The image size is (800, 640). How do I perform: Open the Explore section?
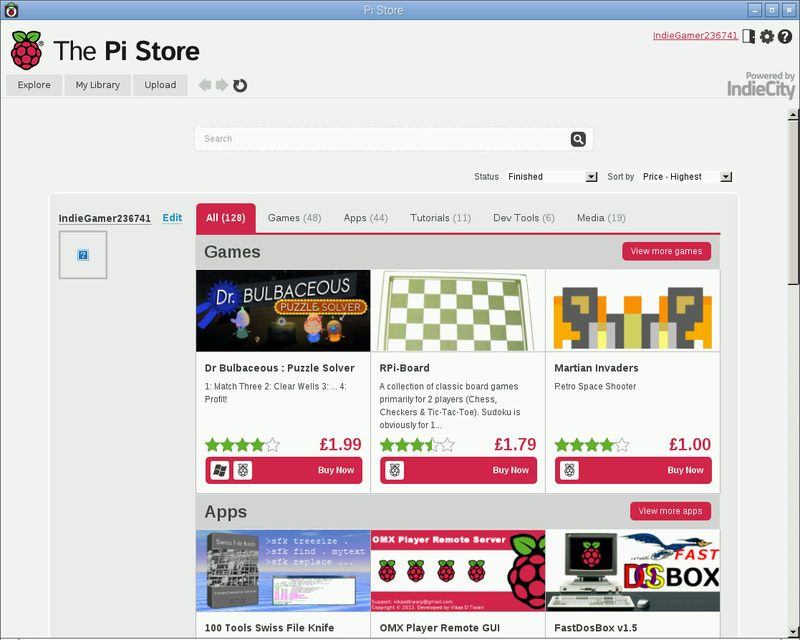click(x=34, y=85)
